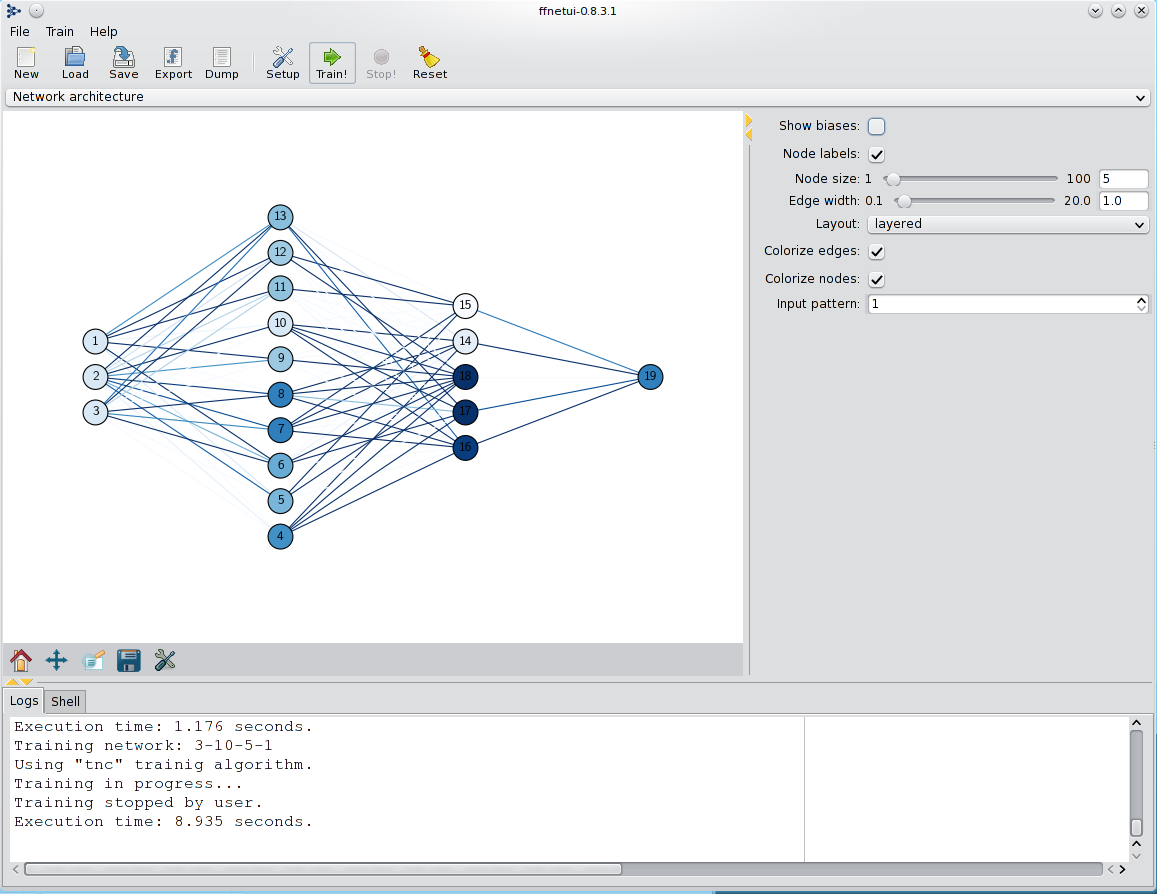1157x894 pixels.
Task: Click network node 3
Action: pyautogui.click(x=95, y=412)
